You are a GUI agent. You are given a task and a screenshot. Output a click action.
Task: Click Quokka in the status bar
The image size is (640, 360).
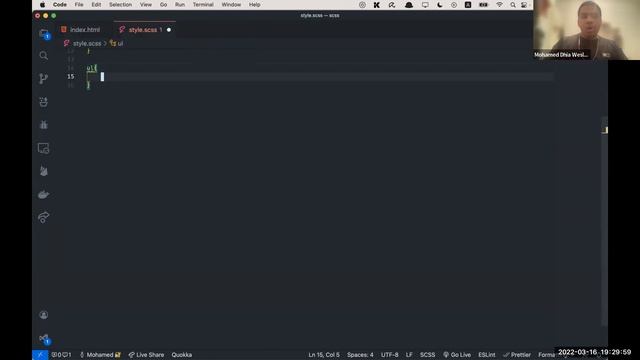(x=182, y=355)
